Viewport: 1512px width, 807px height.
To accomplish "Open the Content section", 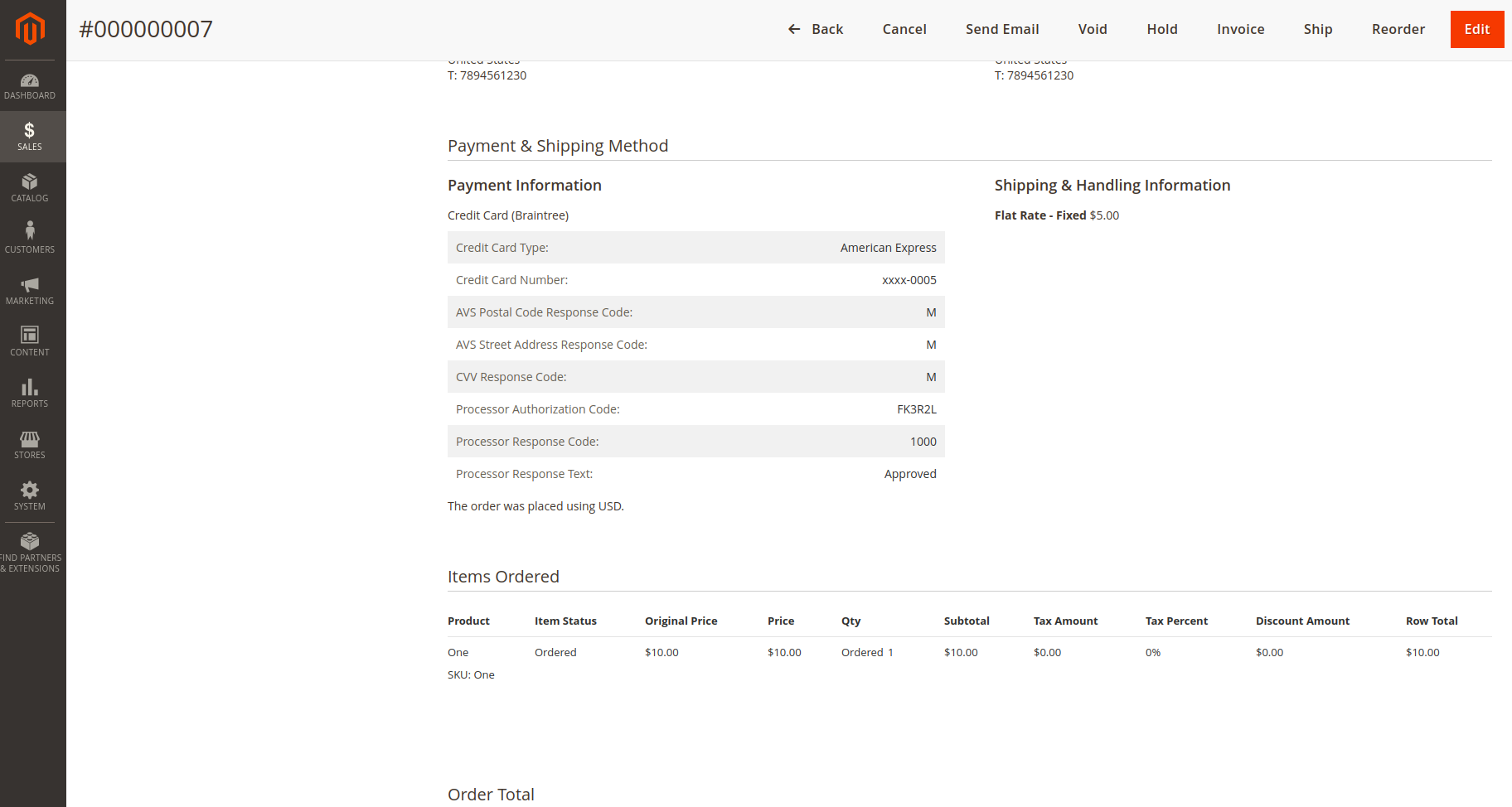I will (x=31, y=341).
